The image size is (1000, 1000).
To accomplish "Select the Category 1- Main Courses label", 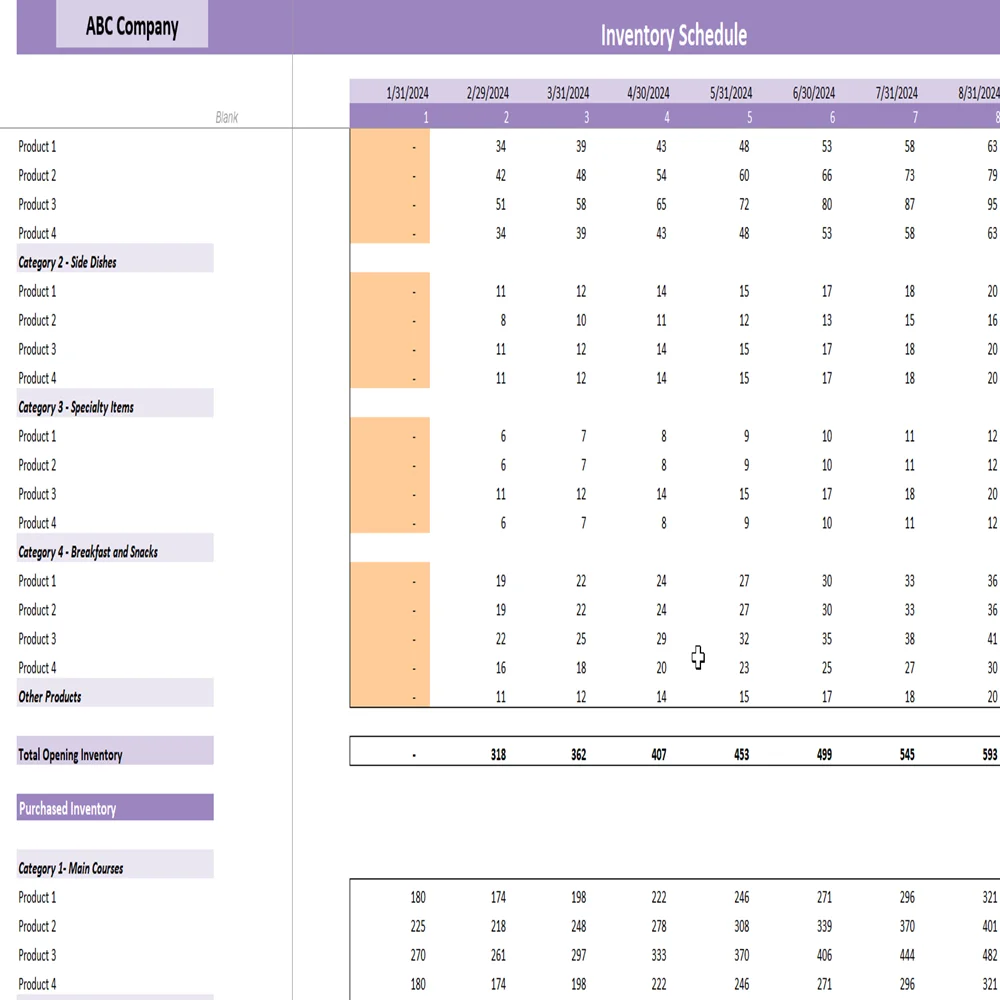I will [71, 868].
